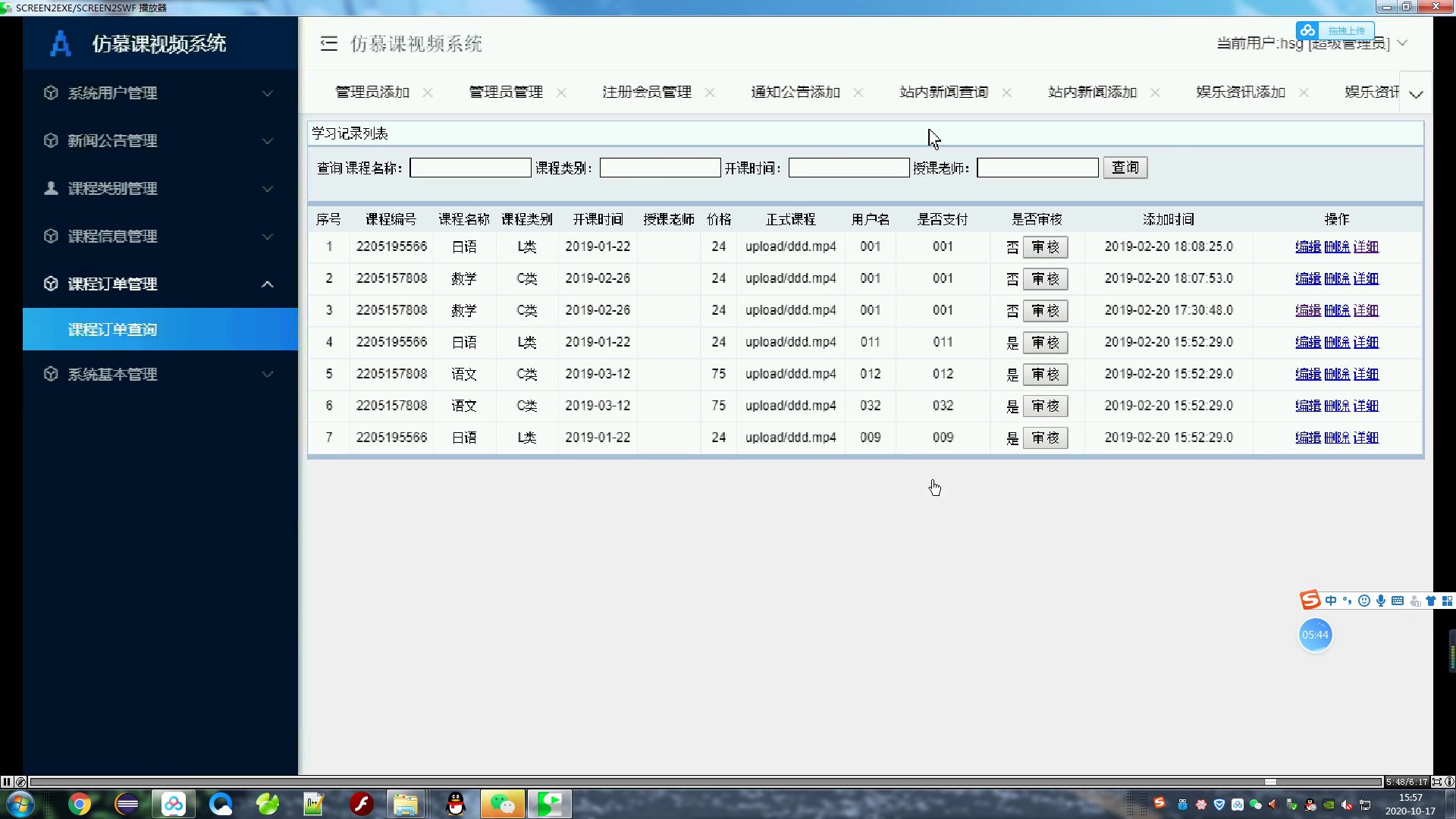The image size is (1456, 819).
Task: Close the 管理员管理 tab
Action: coord(561,93)
